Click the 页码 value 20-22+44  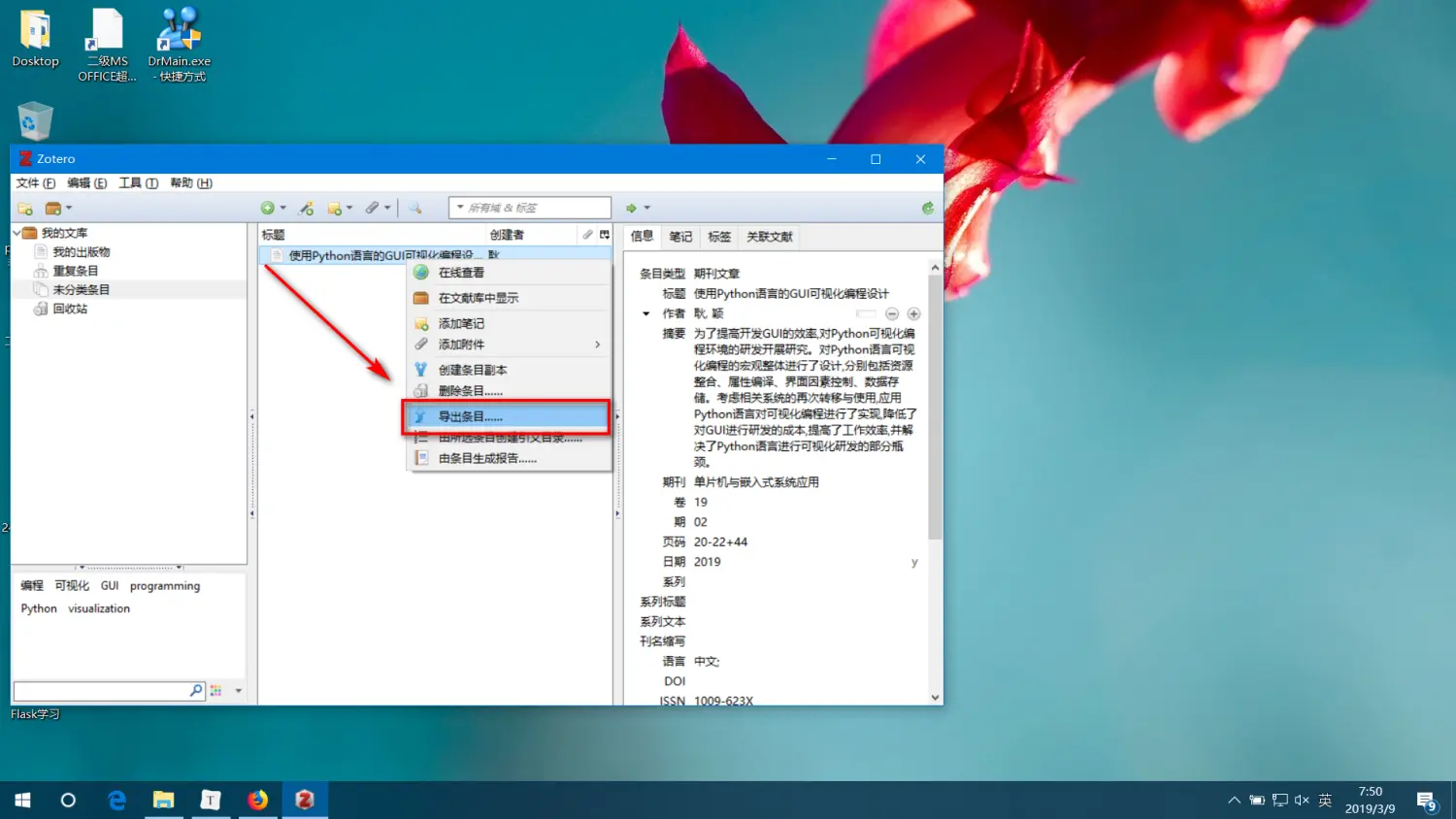coord(720,542)
